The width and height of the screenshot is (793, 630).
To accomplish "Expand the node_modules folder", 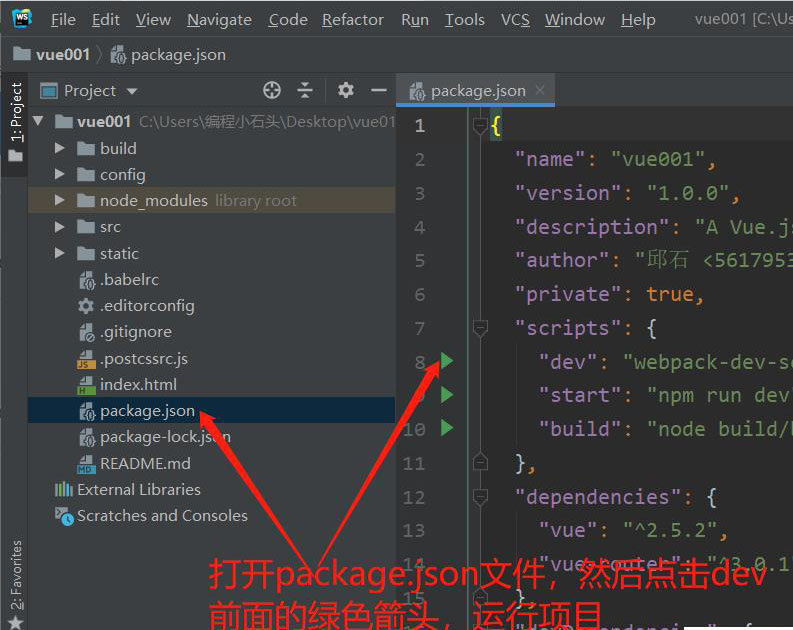I will point(59,201).
